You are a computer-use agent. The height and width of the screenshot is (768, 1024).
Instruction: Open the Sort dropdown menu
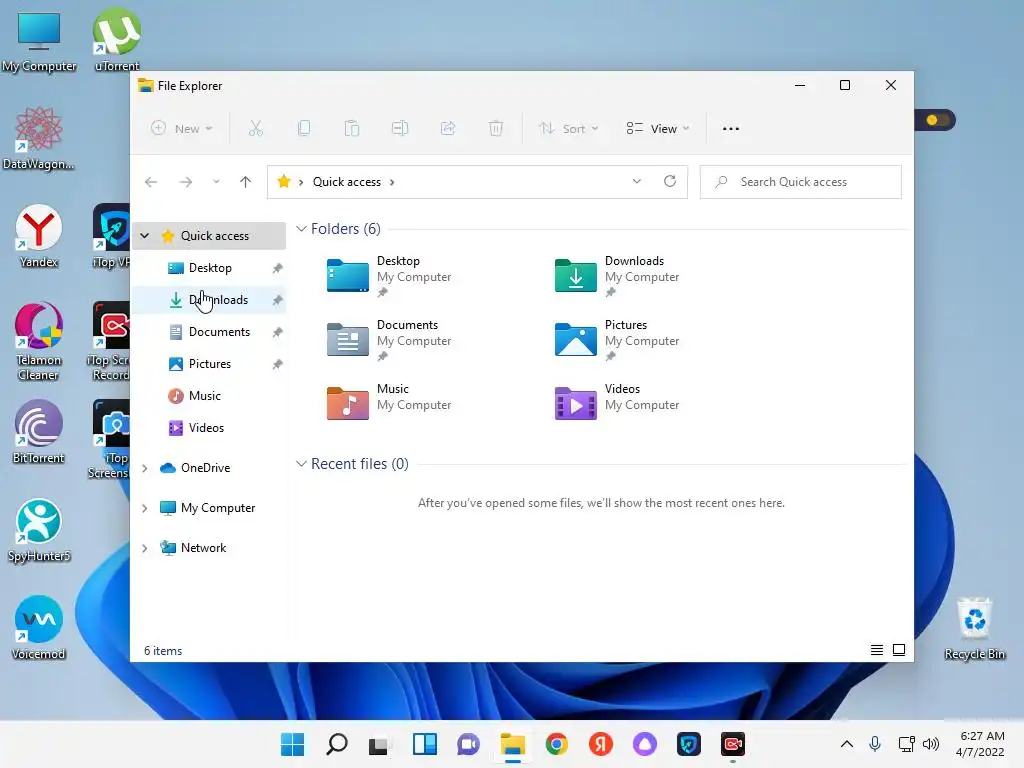pos(568,129)
